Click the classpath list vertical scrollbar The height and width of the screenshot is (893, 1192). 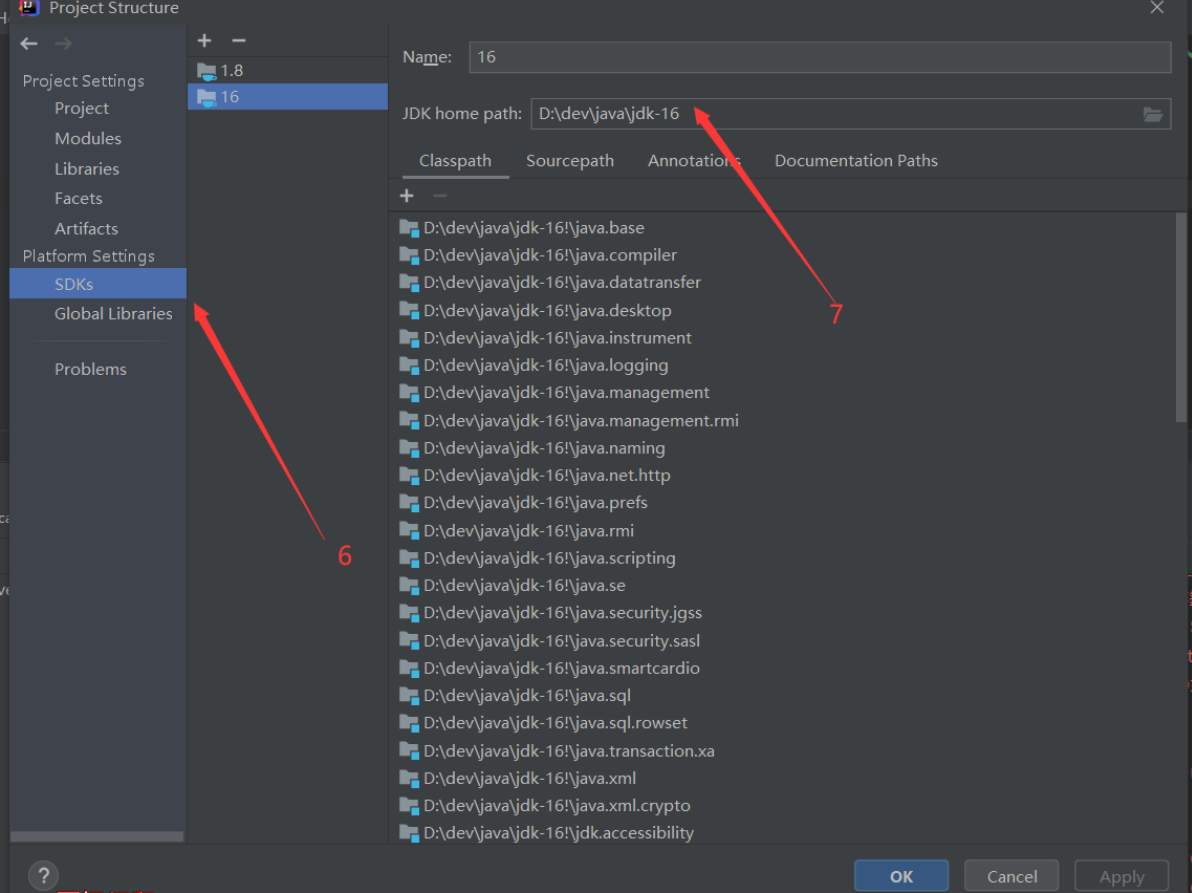coord(1181,318)
